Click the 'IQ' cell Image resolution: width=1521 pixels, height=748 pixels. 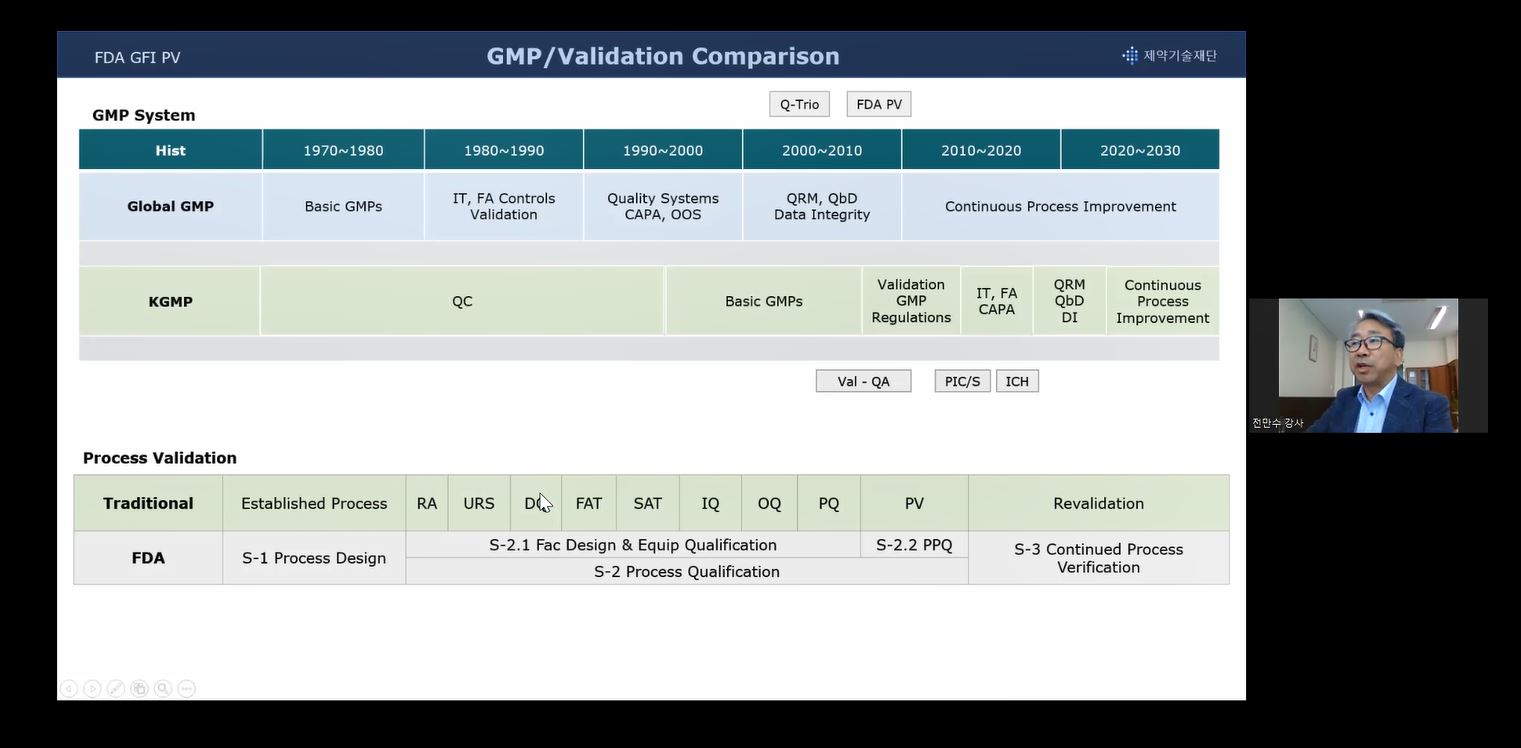coord(710,503)
